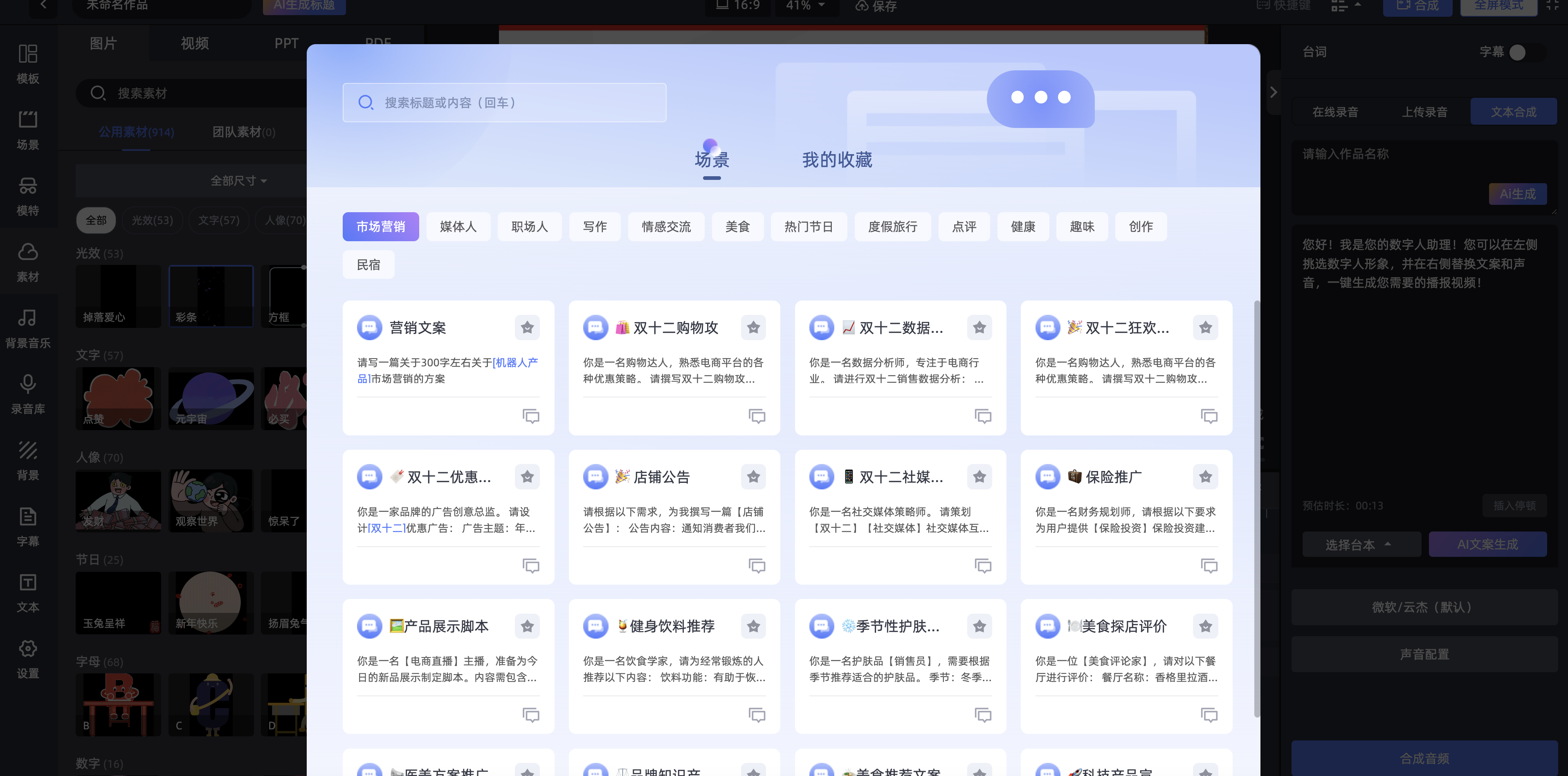Switch to 上传录音 tab
Image resolution: width=1568 pixels, height=776 pixels.
tap(1424, 111)
